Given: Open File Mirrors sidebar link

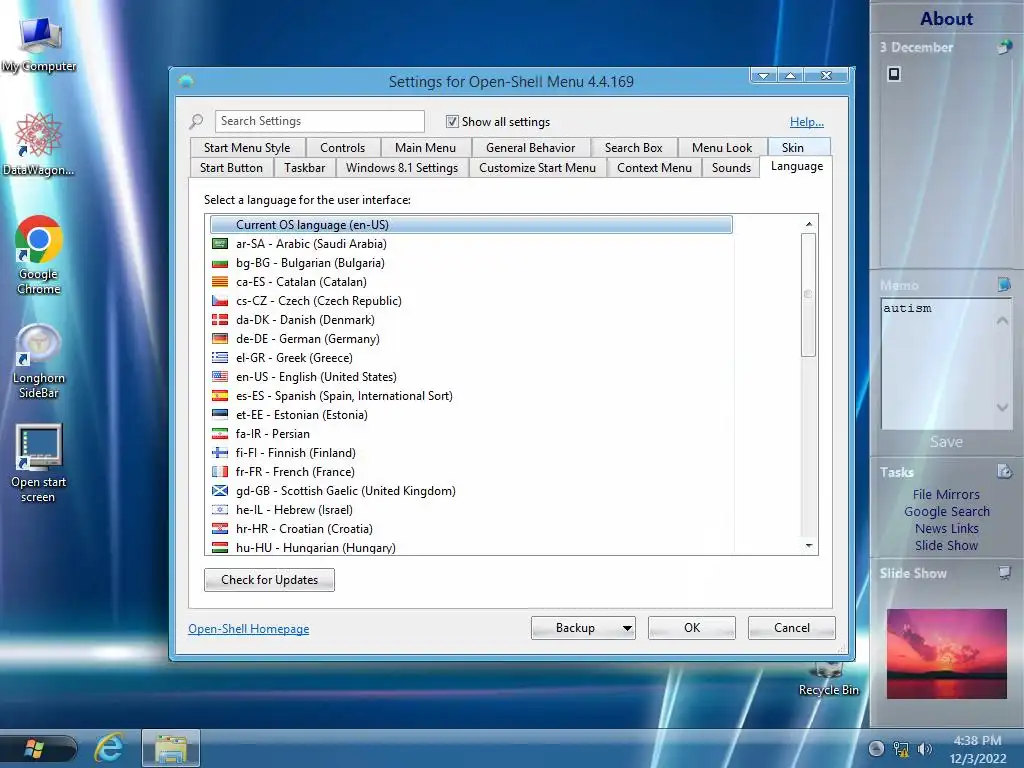Looking at the screenshot, I should click(x=946, y=494).
